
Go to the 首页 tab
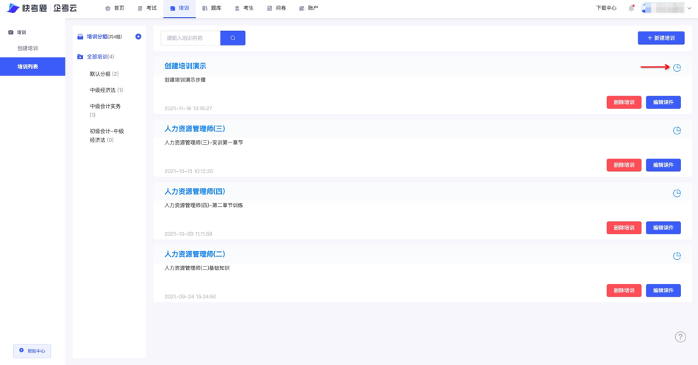tap(114, 8)
